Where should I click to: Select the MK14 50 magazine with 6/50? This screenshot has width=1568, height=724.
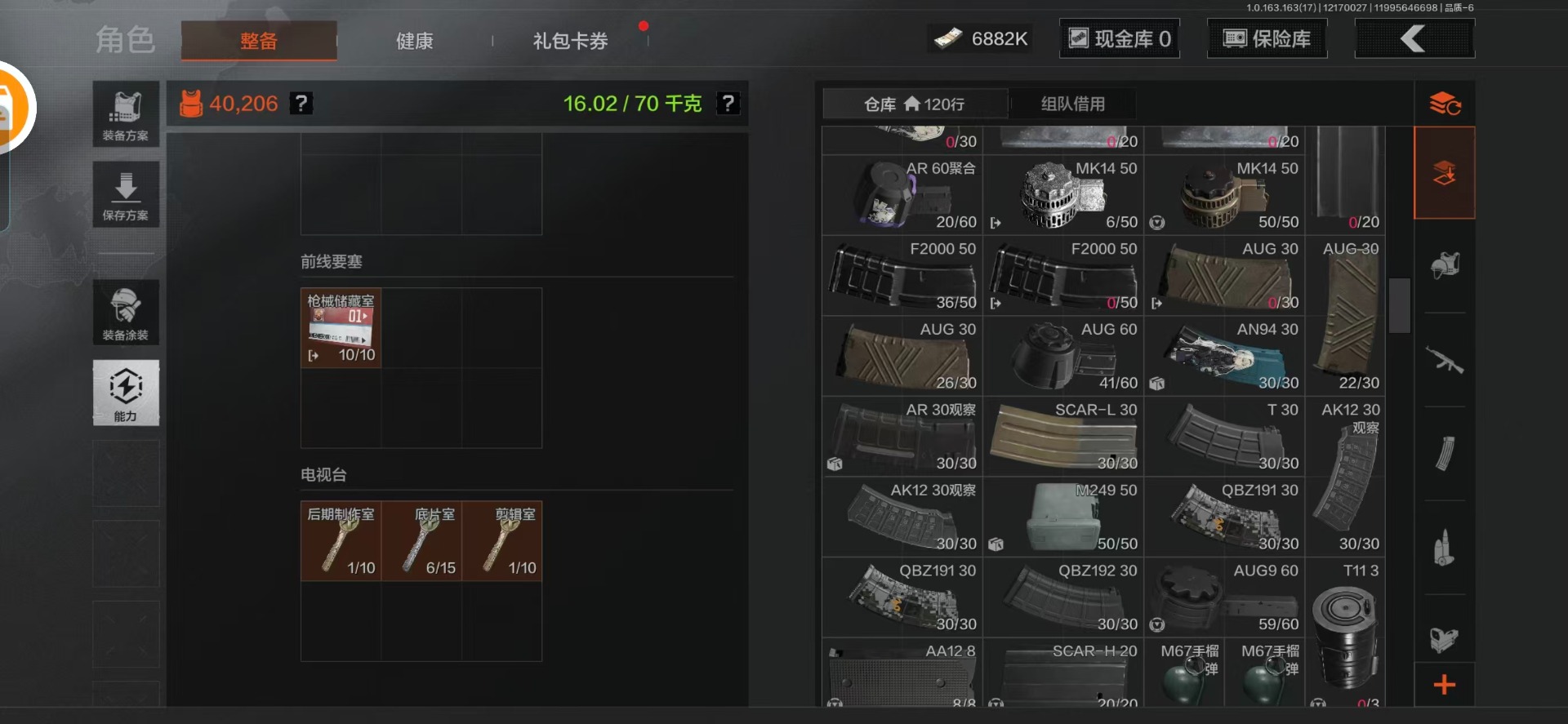1063,195
